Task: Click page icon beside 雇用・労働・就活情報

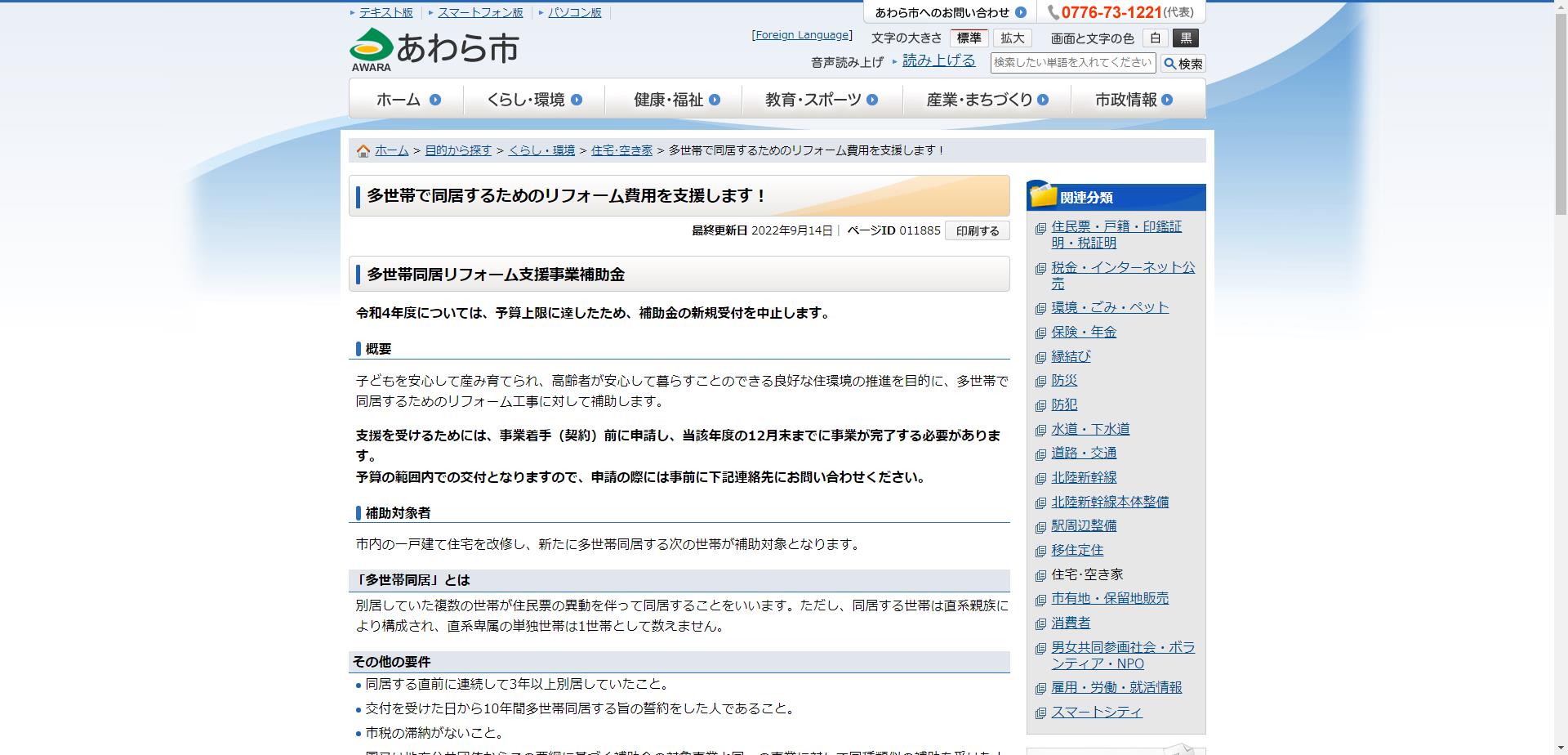Action: [1040, 690]
